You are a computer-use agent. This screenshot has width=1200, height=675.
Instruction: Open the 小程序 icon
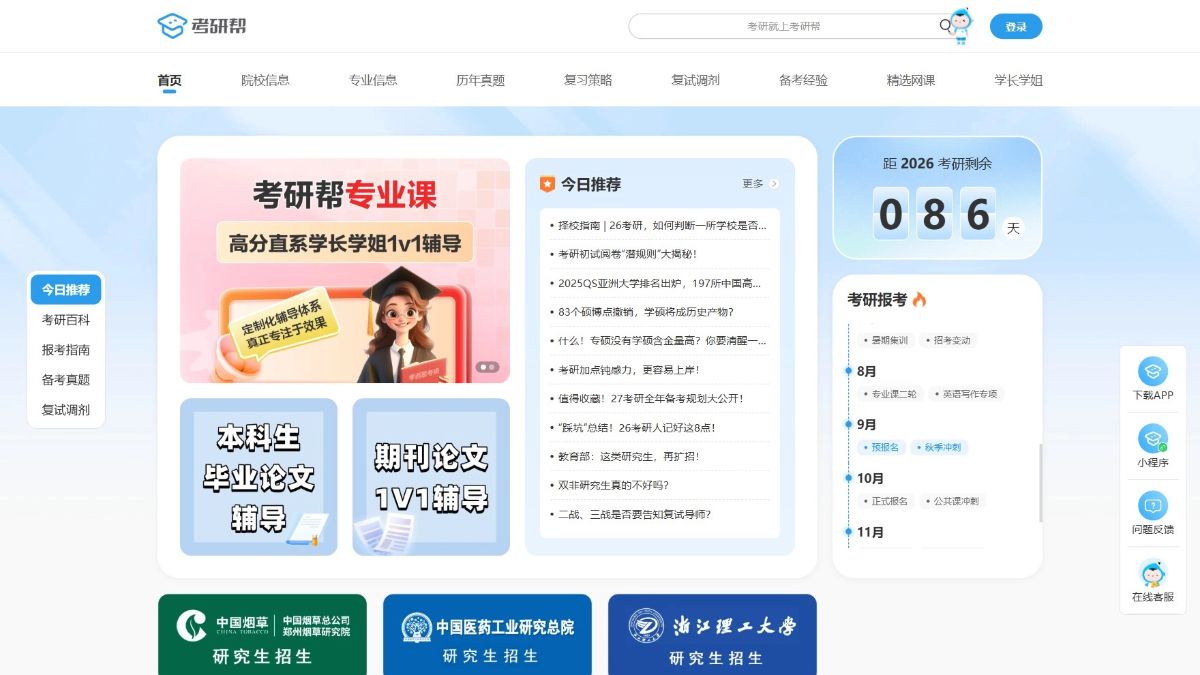coord(1153,439)
